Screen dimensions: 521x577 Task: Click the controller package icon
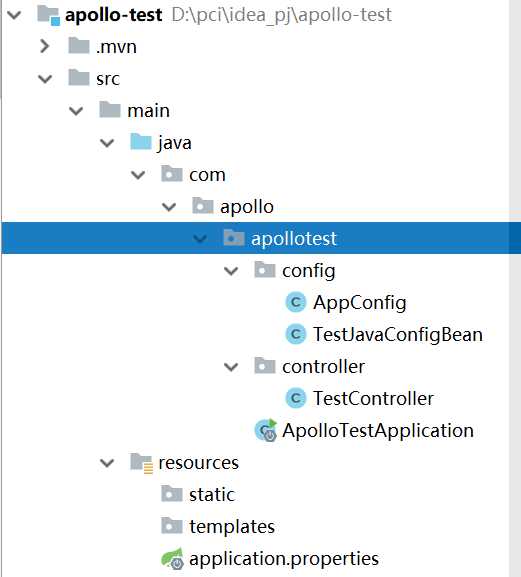pos(265,366)
